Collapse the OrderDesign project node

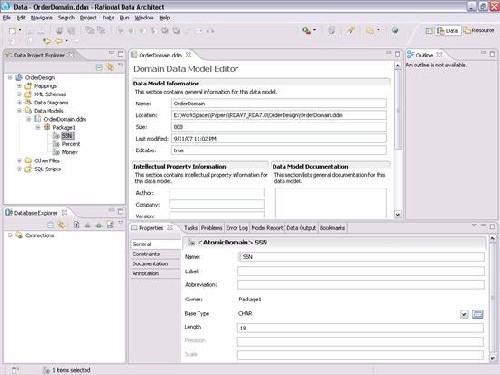pos(10,77)
